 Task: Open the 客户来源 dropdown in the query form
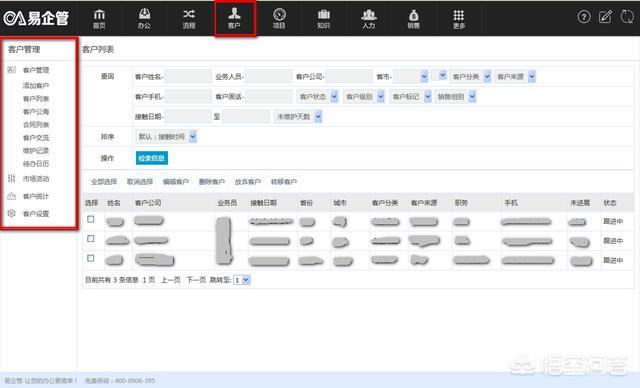[515, 76]
